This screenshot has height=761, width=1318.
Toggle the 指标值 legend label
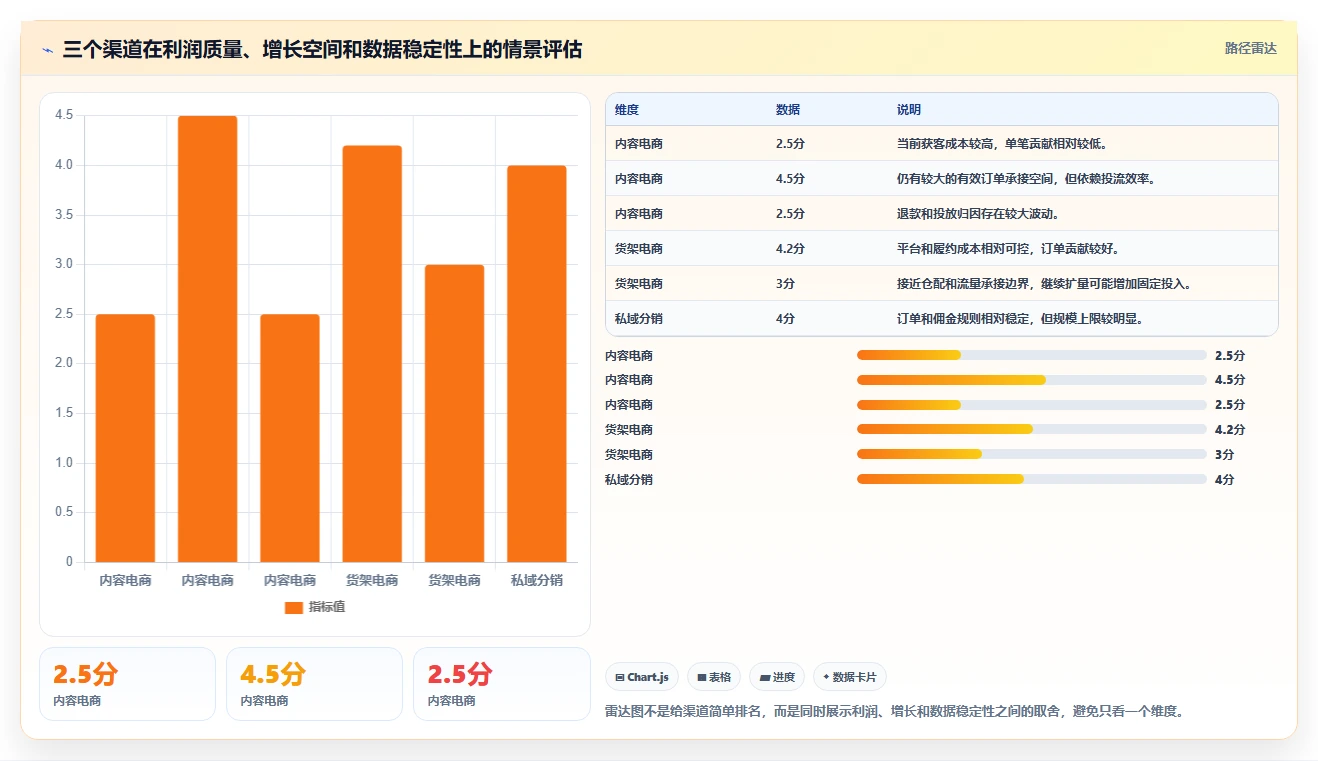click(x=327, y=607)
